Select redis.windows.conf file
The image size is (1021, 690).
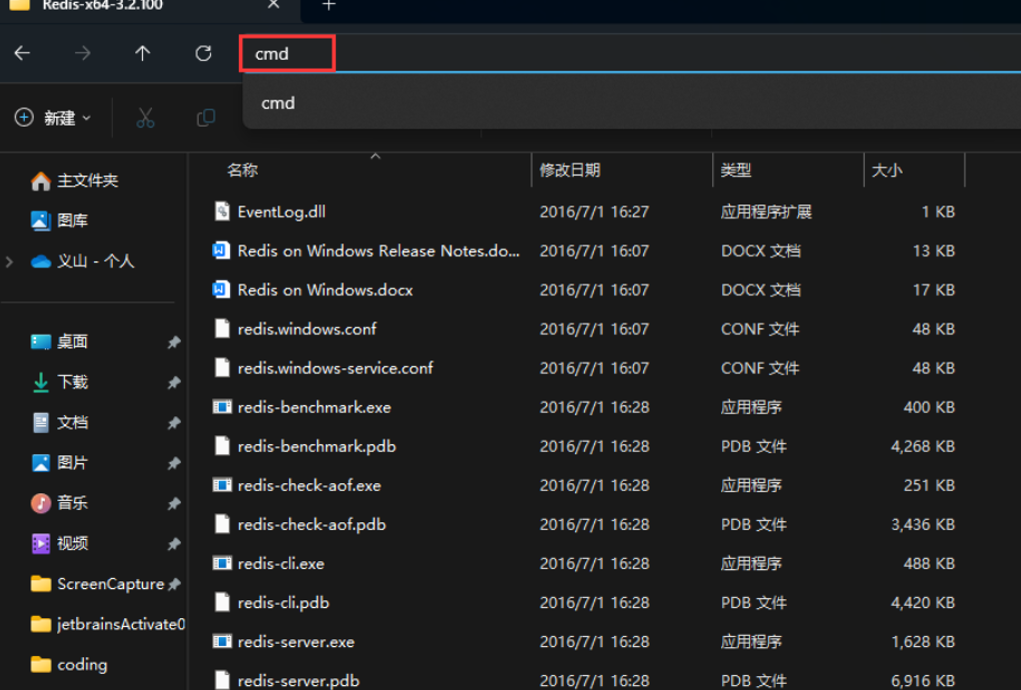(307, 329)
